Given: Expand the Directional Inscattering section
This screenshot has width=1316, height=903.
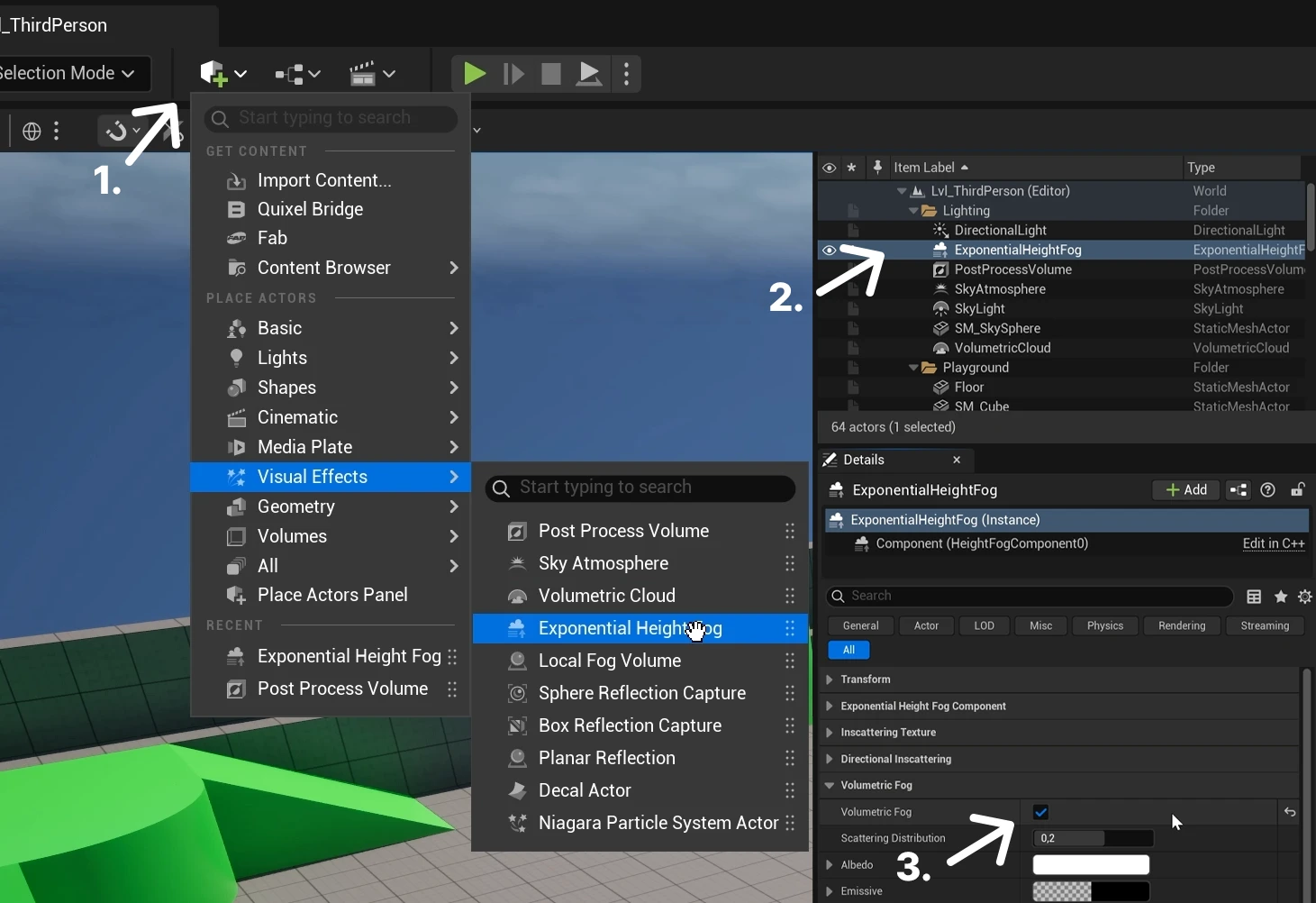Looking at the screenshot, I should pyautogui.click(x=830, y=760).
